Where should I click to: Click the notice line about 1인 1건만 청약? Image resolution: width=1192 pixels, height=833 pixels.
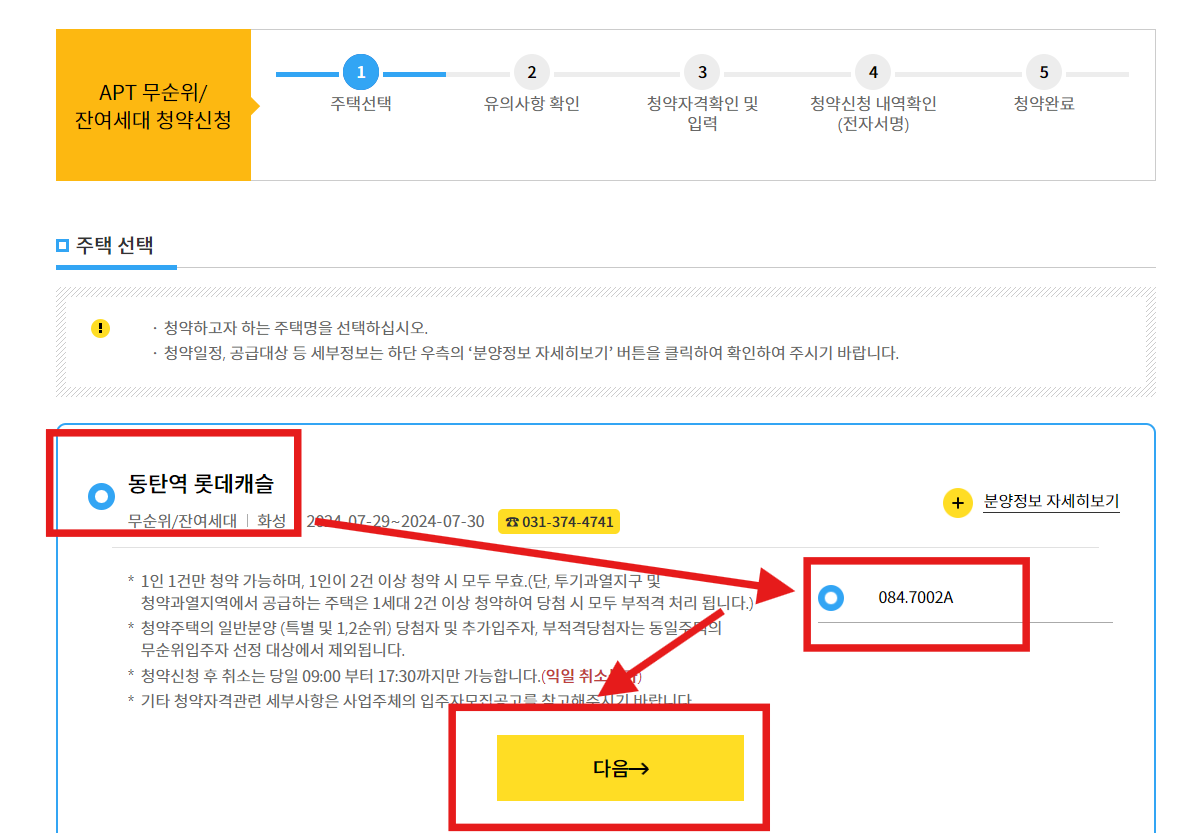click(x=447, y=592)
